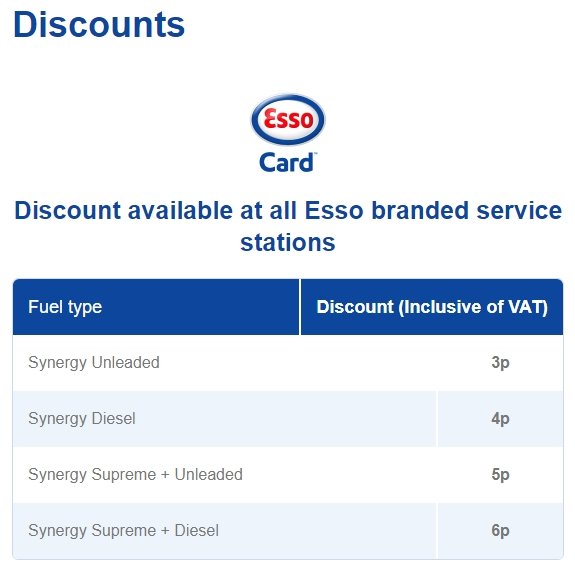This screenshot has height=566, width=575.
Task: Click the Esso oval logo
Action: pos(288,120)
